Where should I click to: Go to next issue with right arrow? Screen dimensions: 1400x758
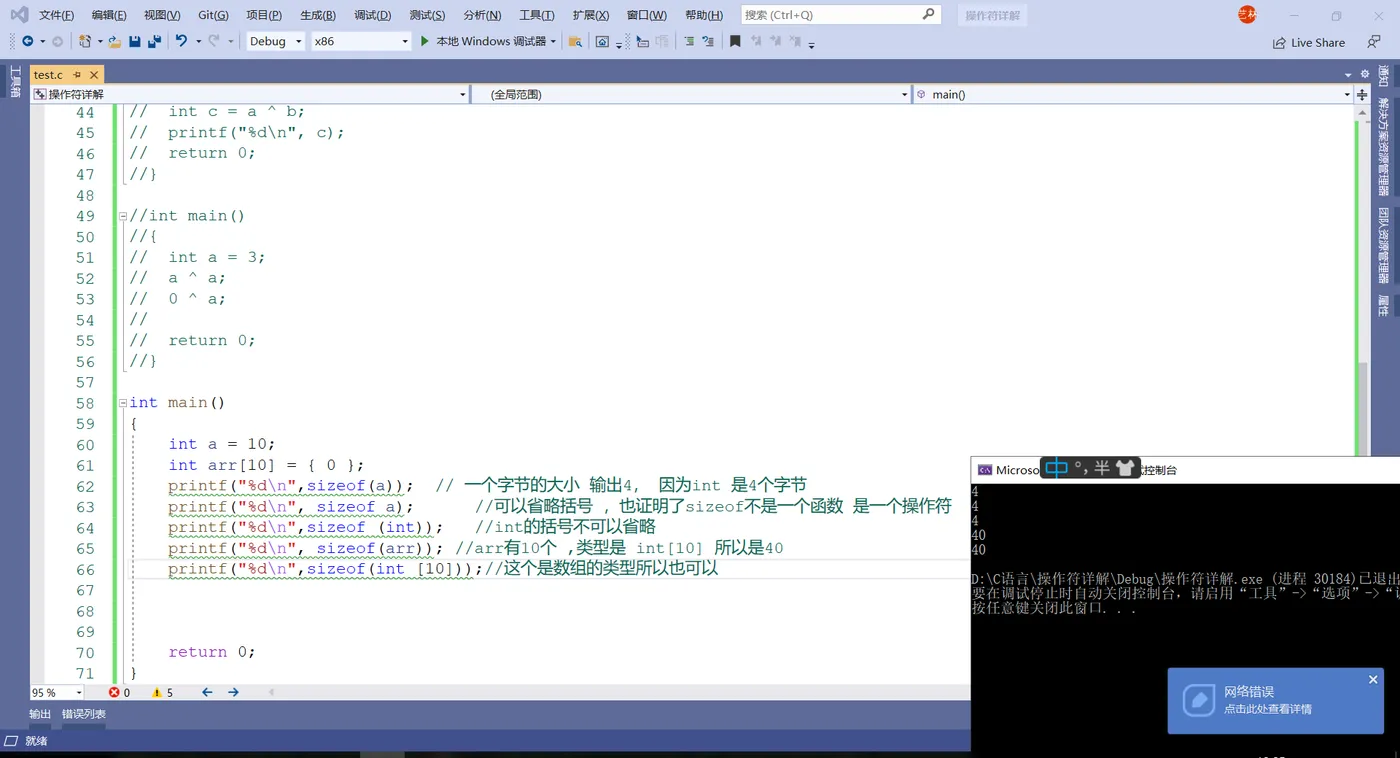coord(233,692)
